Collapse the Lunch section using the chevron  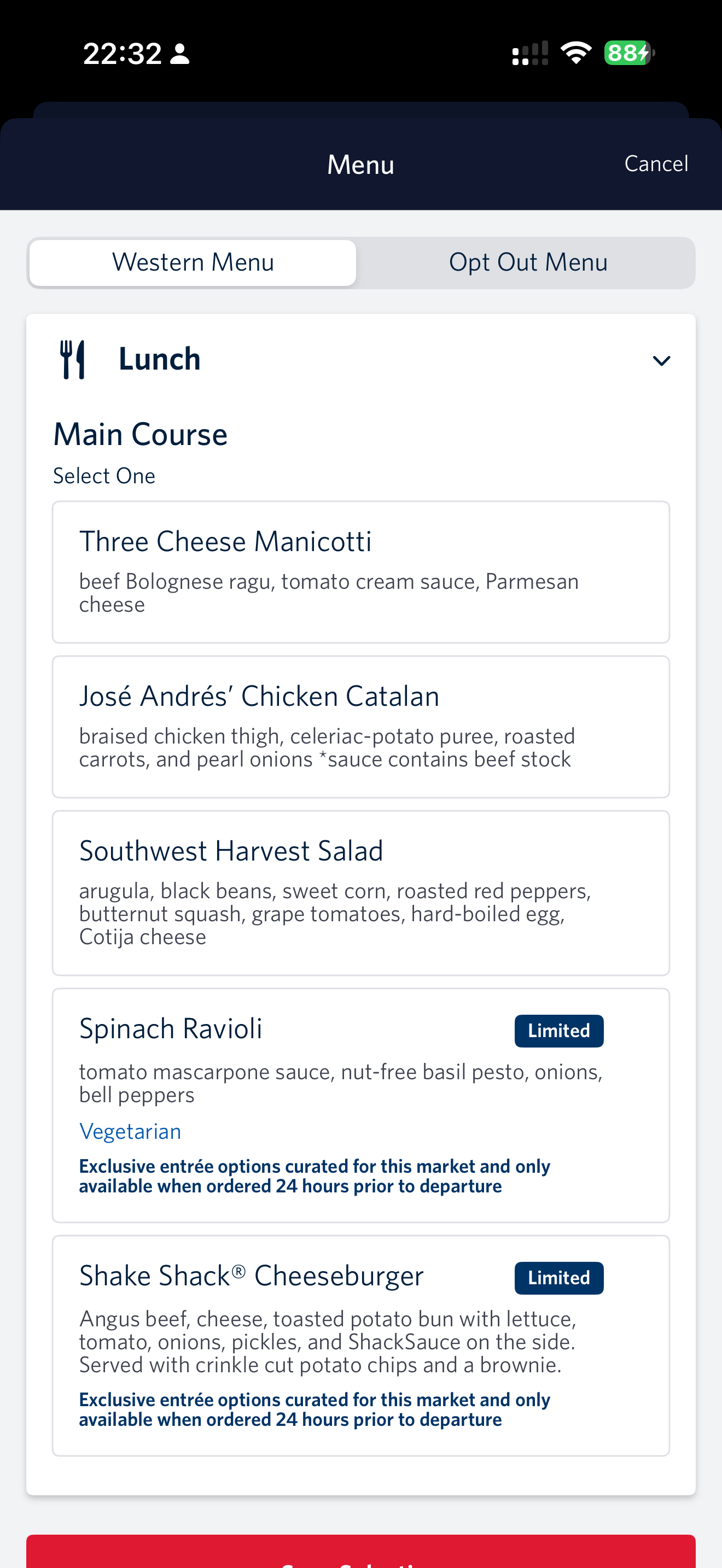pyautogui.click(x=661, y=360)
